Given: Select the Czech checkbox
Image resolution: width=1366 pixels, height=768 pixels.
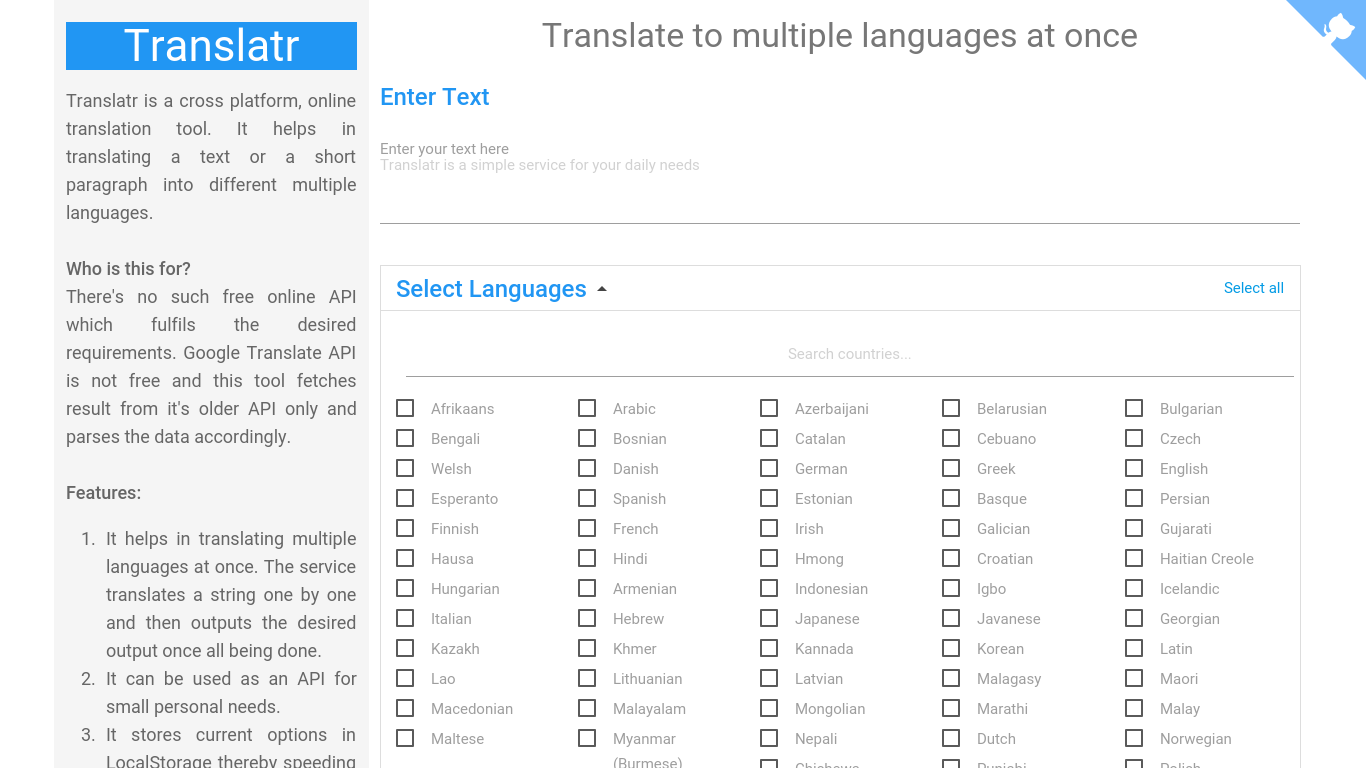Looking at the screenshot, I should pos(1134,438).
